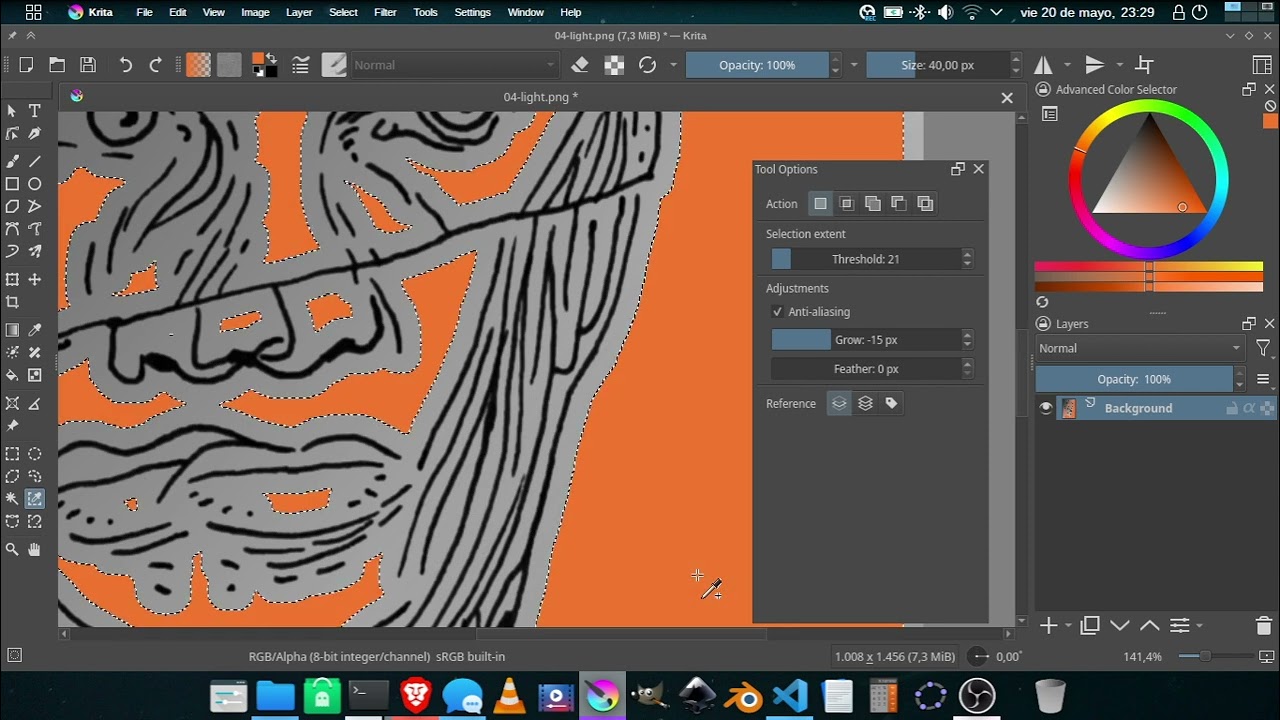Screen dimensions: 1280x720
Task: Expand the Layers blending mode dropdown
Action: 1139,348
